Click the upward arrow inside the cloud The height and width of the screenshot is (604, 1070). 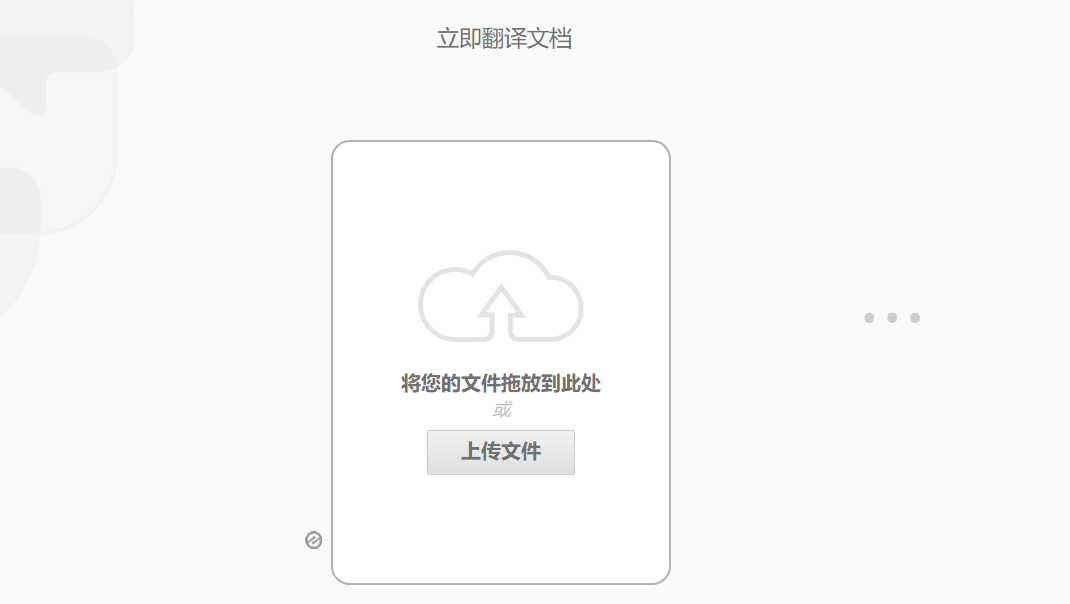pyautogui.click(x=501, y=311)
